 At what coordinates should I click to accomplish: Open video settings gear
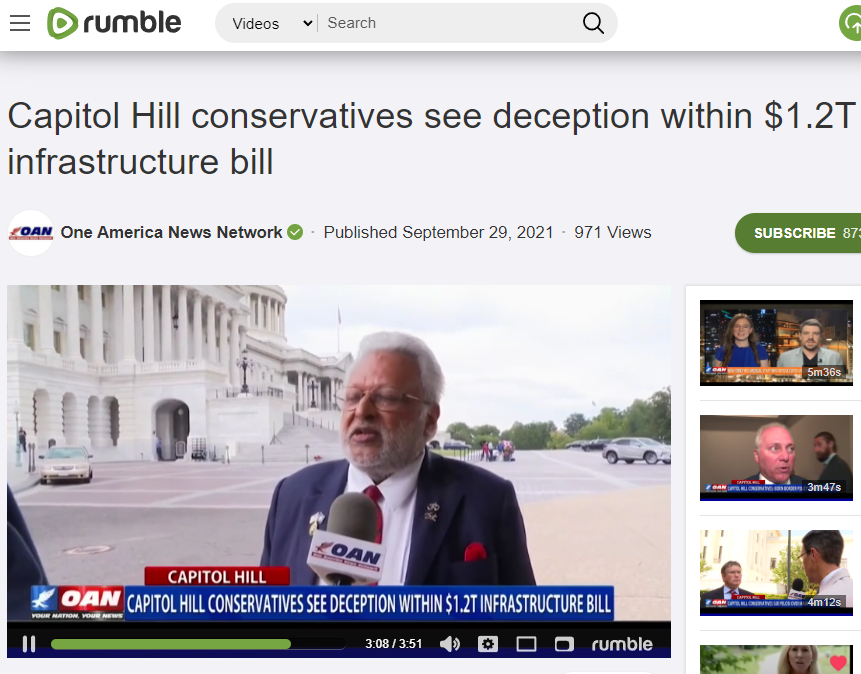coord(488,644)
